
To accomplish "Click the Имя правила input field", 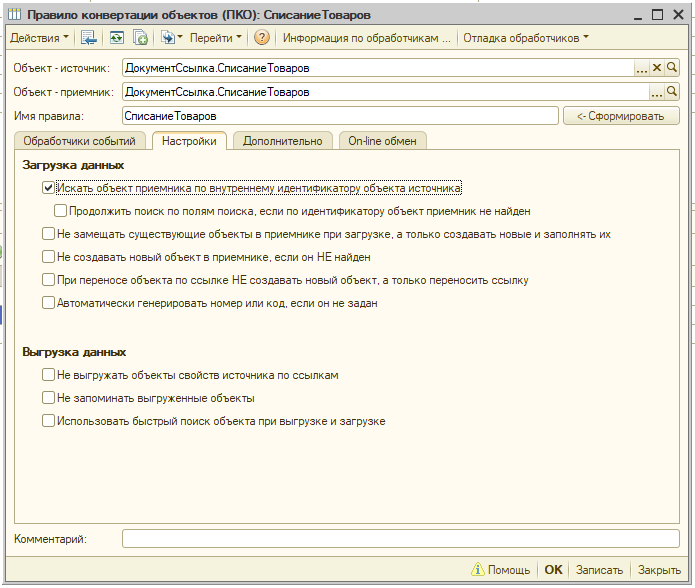I will tap(340, 116).
